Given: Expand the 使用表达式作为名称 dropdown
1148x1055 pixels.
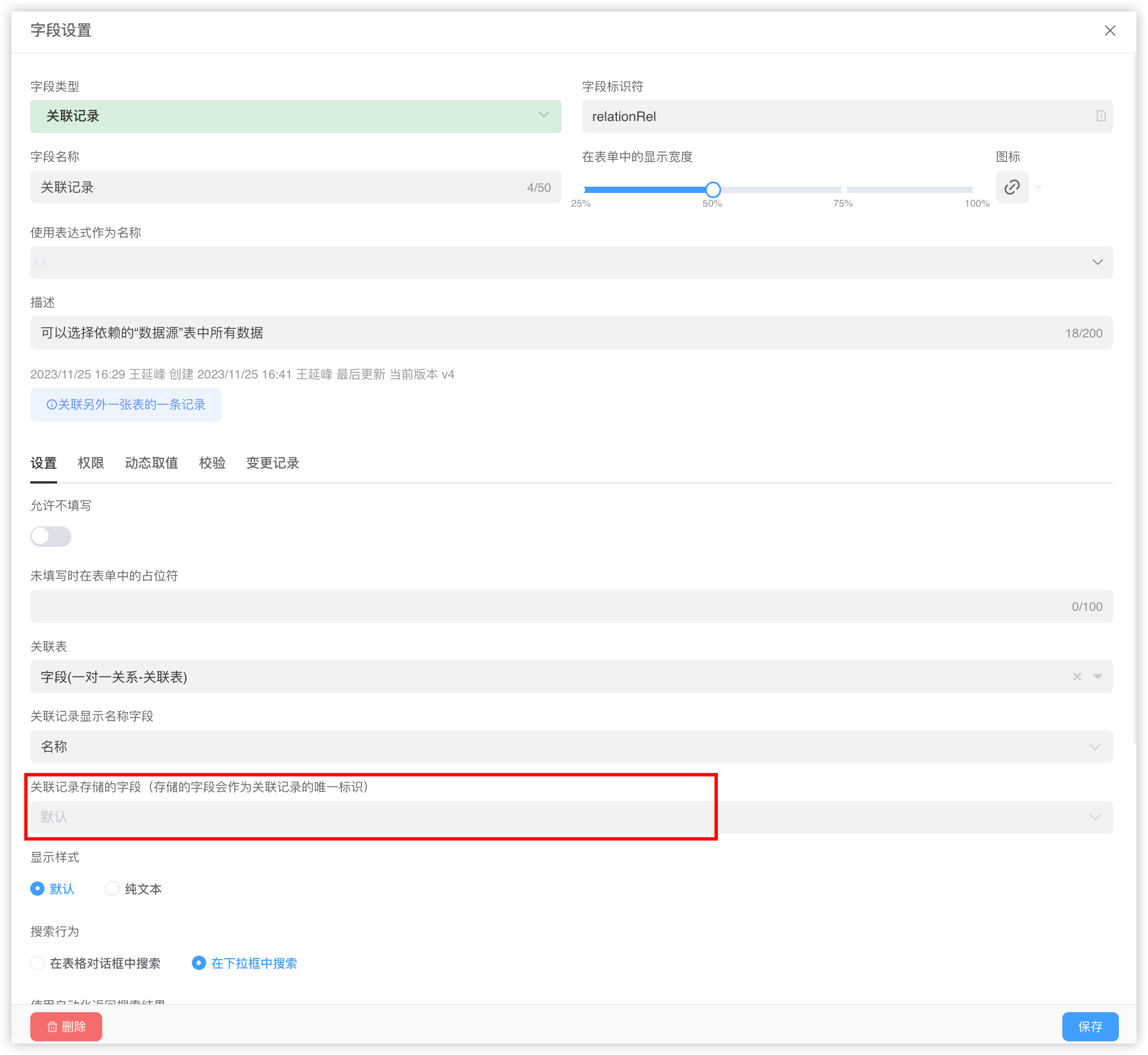Looking at the screenshot, I should [1097, 262].
